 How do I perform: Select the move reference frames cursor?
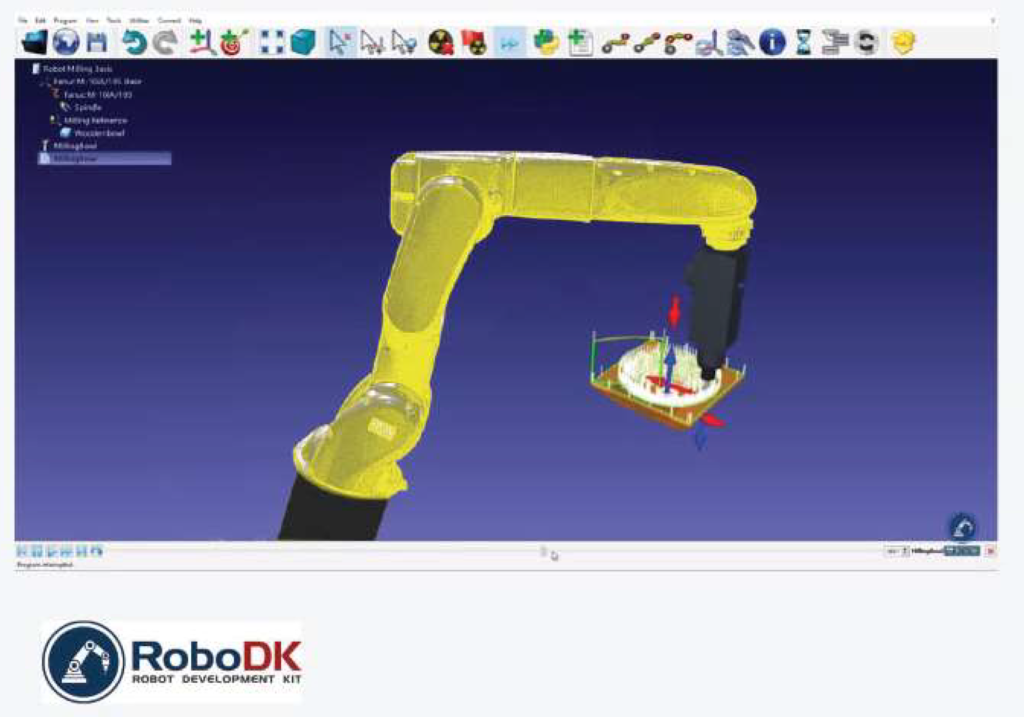pos(372,43)
